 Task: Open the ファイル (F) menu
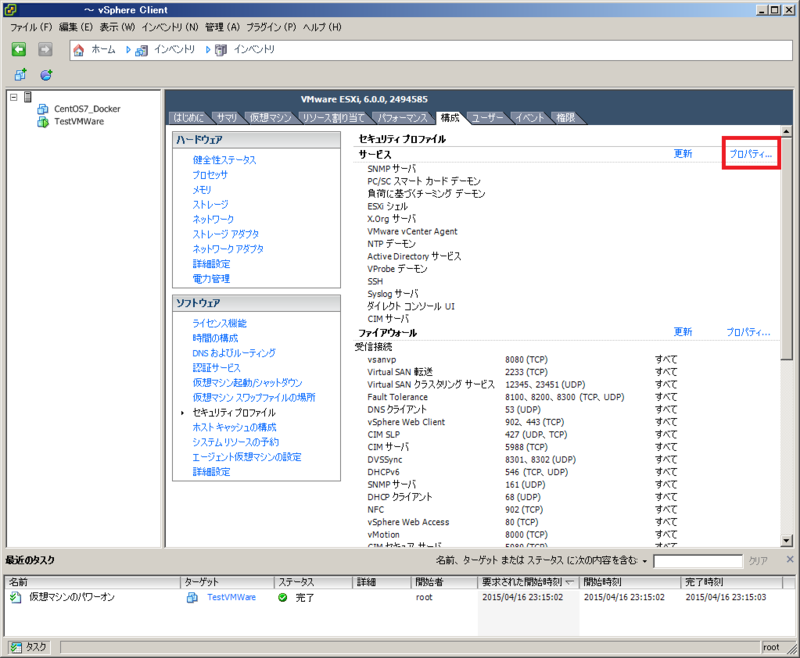point(31,27)
